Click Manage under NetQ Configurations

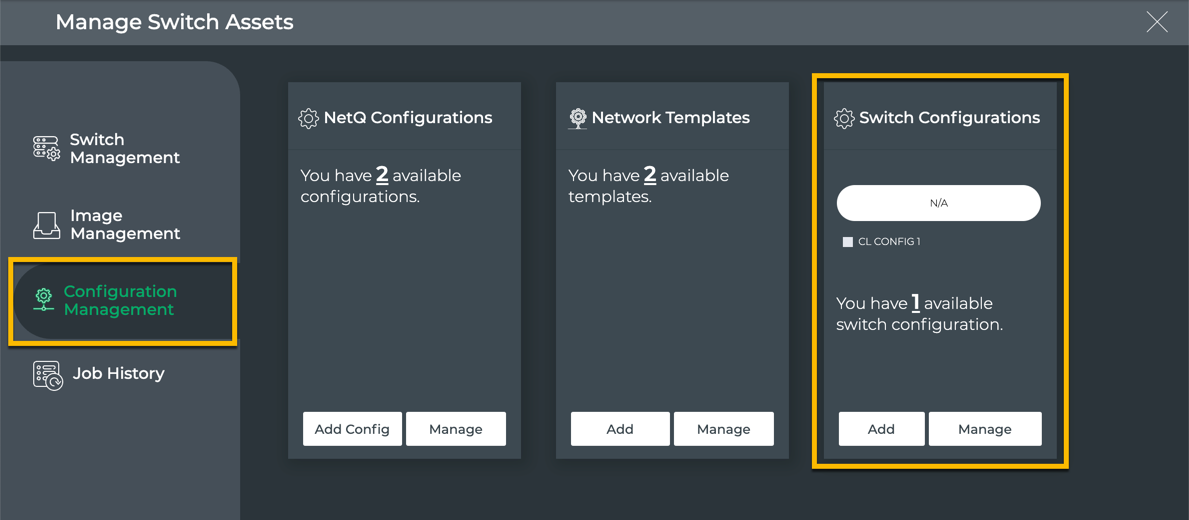click(x=455, y=429)
